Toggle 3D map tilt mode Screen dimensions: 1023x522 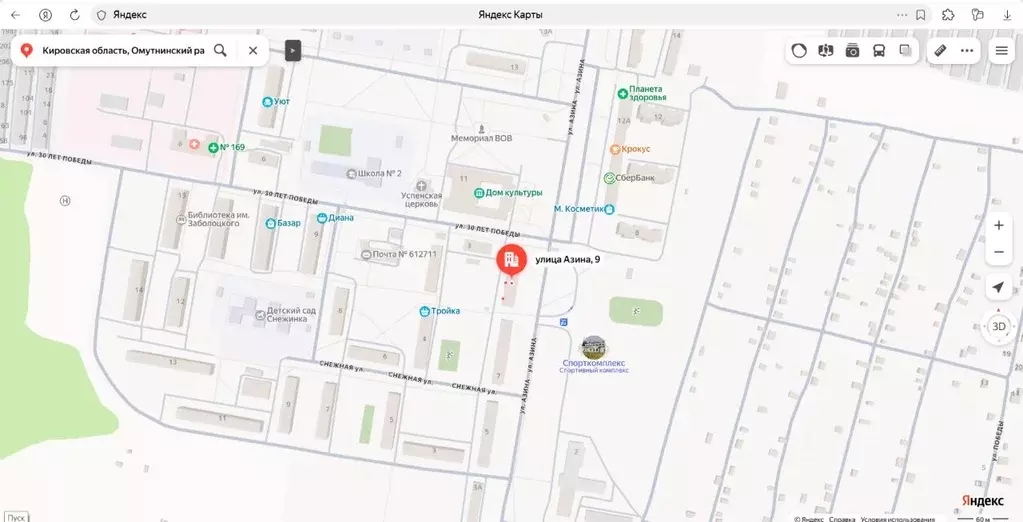coord(998,326)
